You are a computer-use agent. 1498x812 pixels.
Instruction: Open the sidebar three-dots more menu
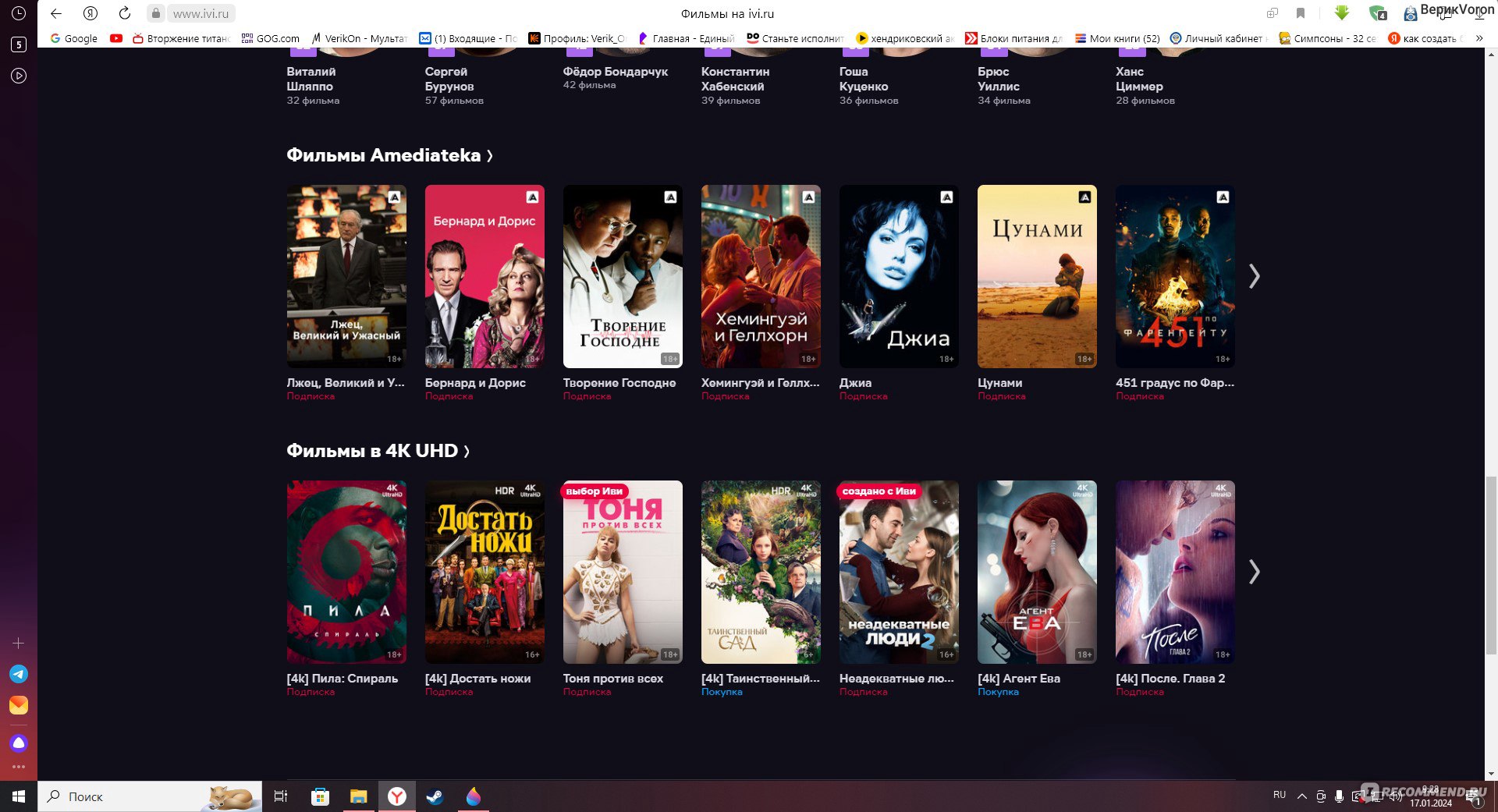[19, 767]
